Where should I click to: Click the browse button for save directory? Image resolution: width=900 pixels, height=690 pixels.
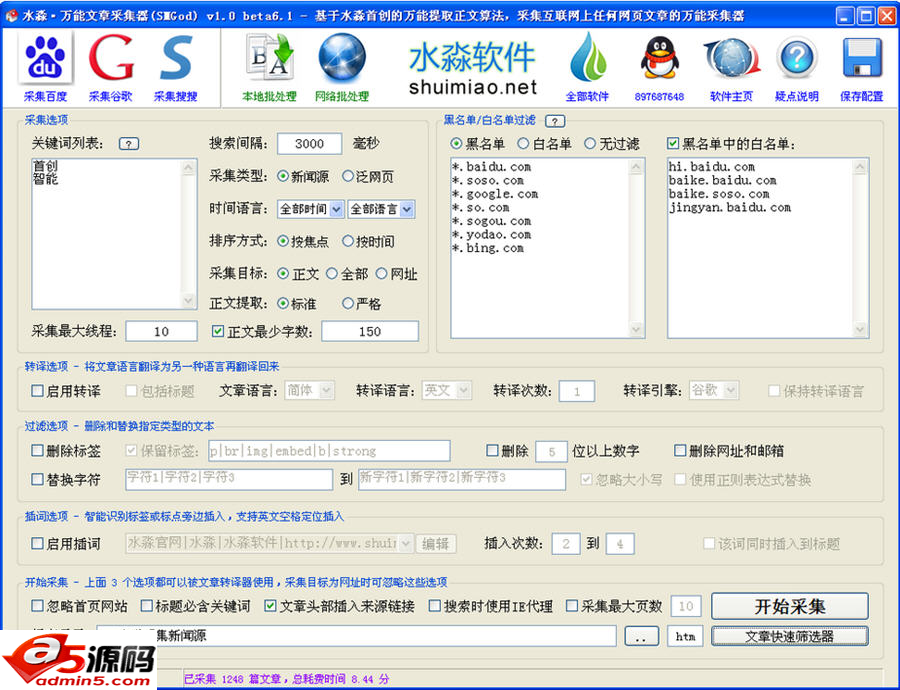click(641, 636)
